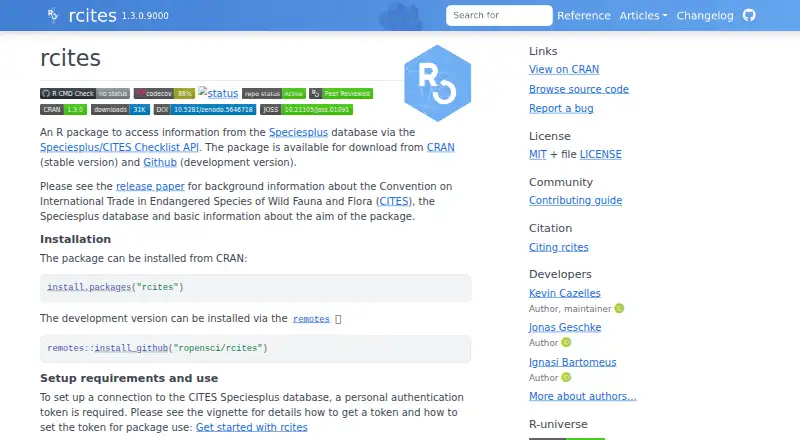Open More about authors link
This screenshot has height=440, width=800.
(583, 396)
